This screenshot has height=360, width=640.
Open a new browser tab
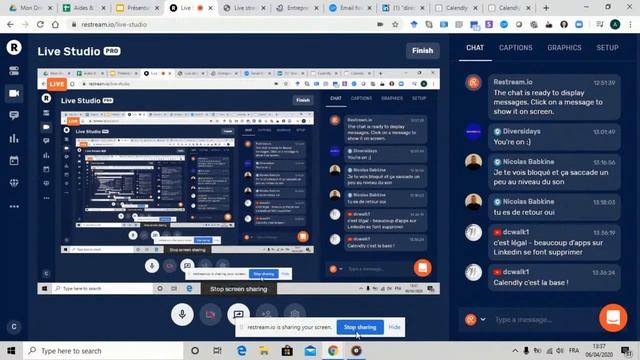[x=546, y=8]
